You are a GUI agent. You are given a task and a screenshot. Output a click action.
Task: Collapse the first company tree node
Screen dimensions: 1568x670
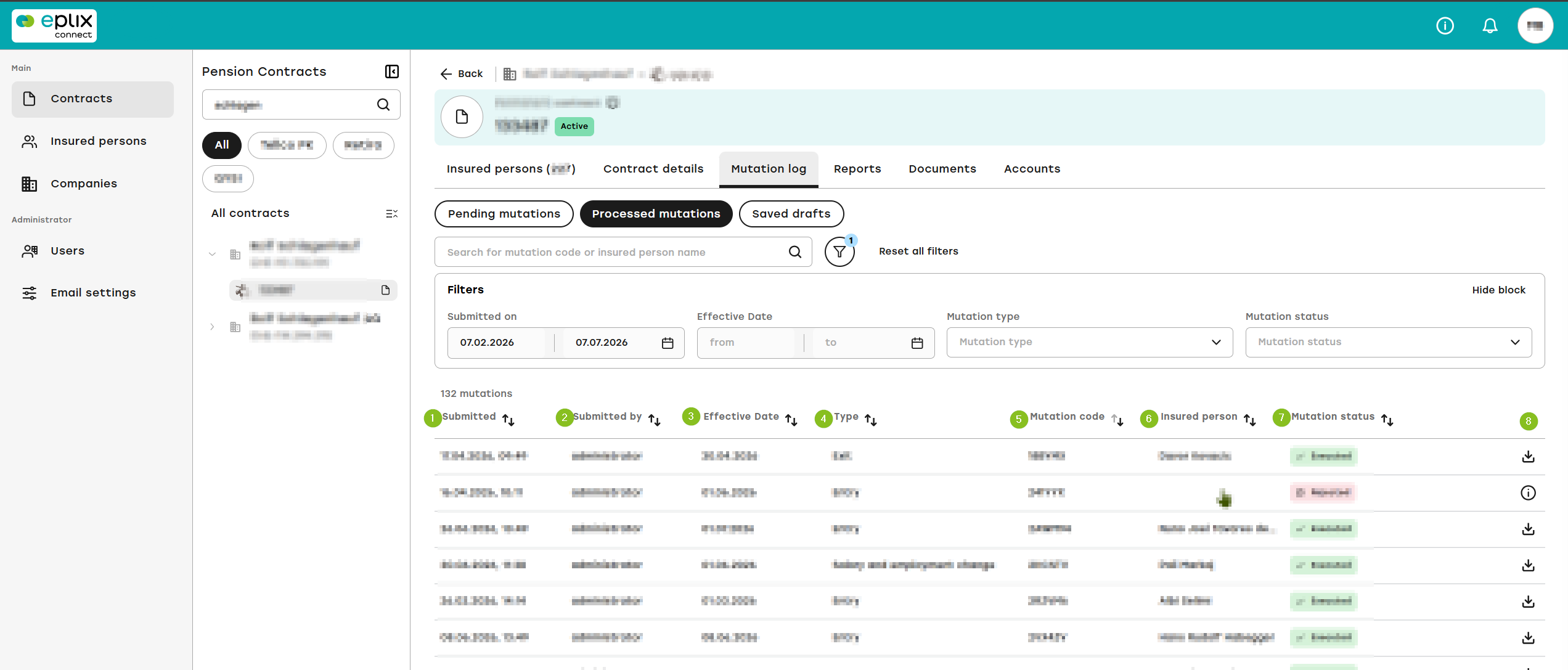(212, 254)
